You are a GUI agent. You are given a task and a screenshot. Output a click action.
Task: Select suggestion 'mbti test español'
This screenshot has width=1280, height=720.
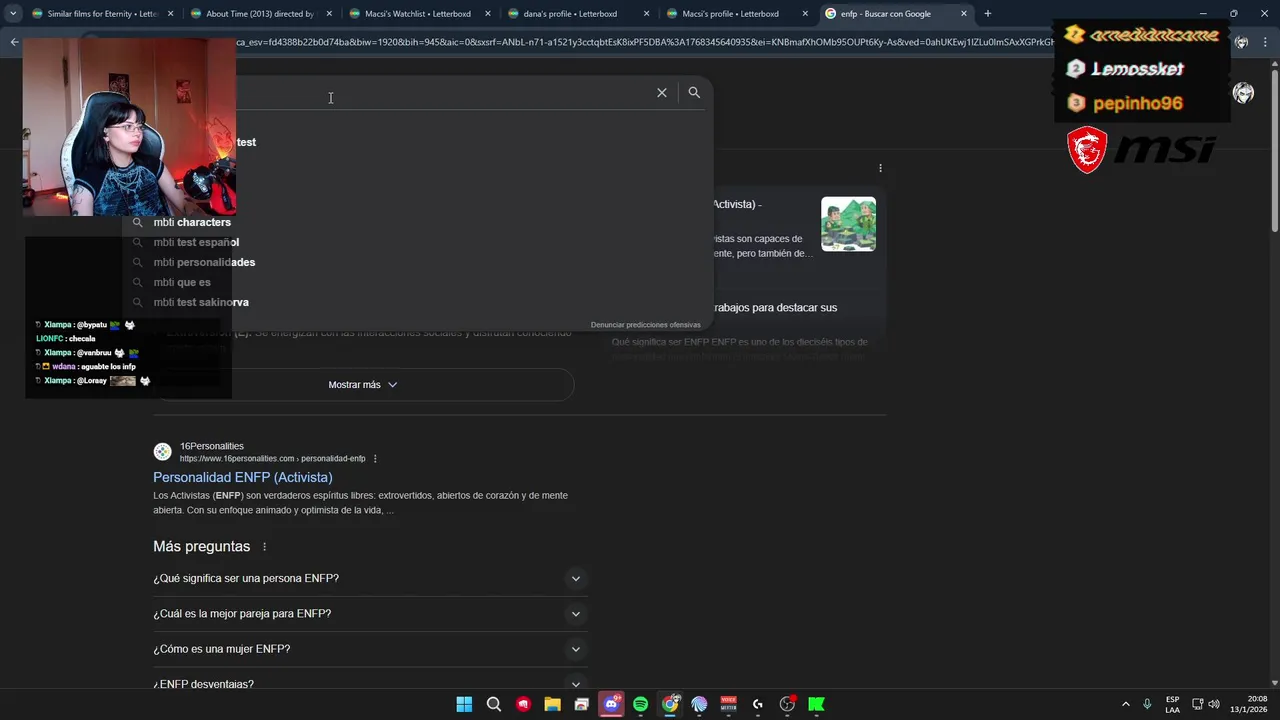point(196,242)
